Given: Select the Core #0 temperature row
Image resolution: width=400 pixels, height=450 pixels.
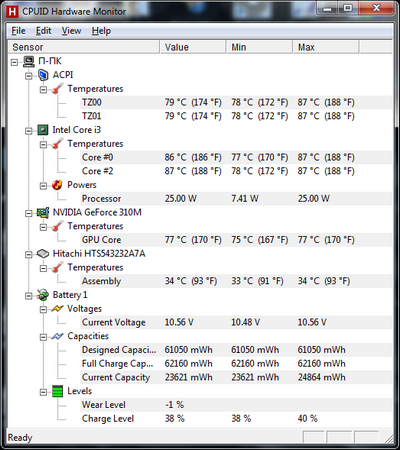Looking at the screenshot, I should click(x=236, y=157).
